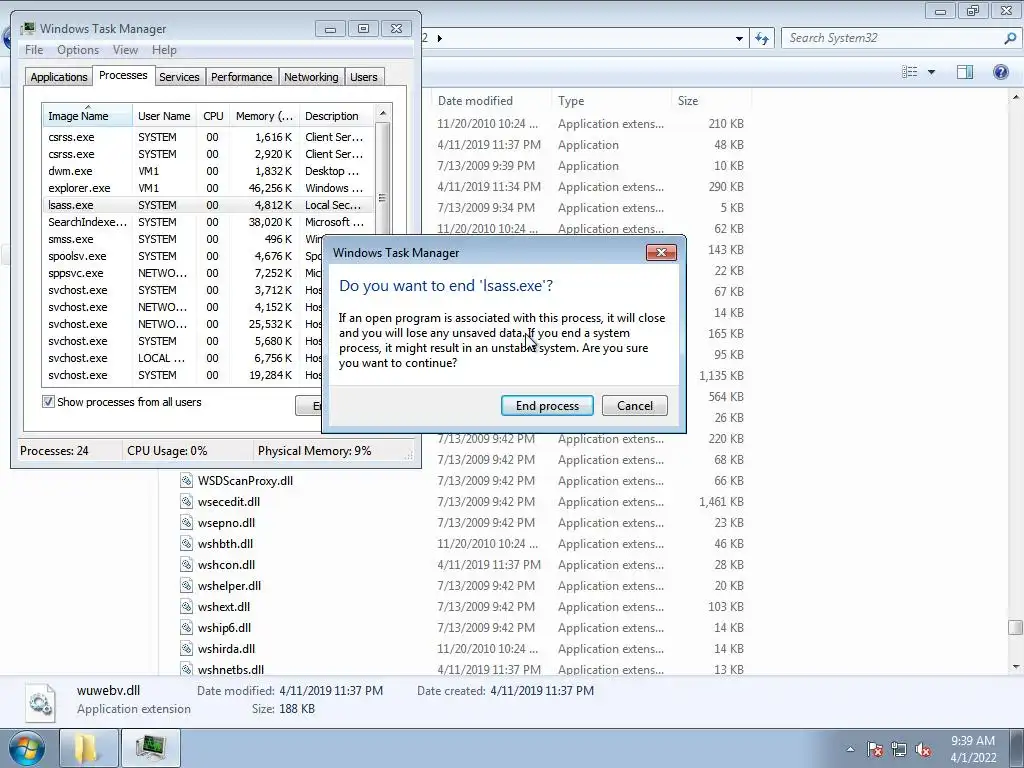Click the refresh button beside address bar
Image resolution: width=1024 pixels, height=768 pixels.
pos(761,38)
